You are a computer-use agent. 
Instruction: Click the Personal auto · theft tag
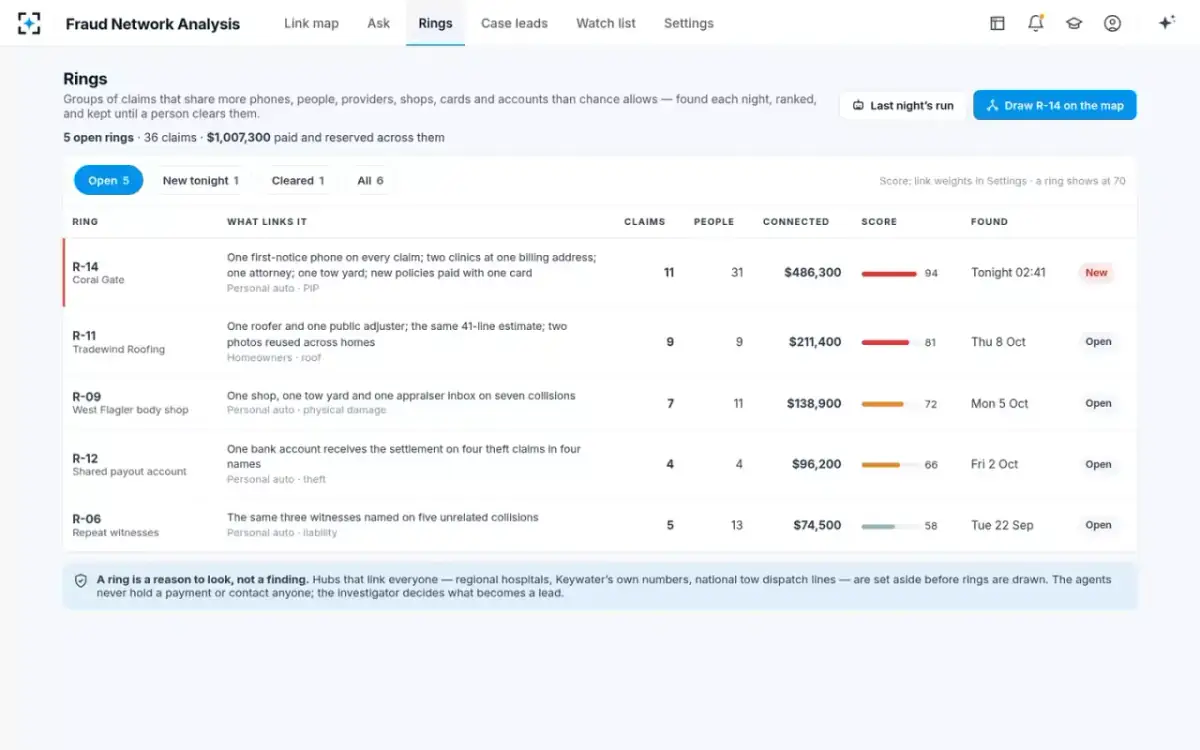coord(277,480)
